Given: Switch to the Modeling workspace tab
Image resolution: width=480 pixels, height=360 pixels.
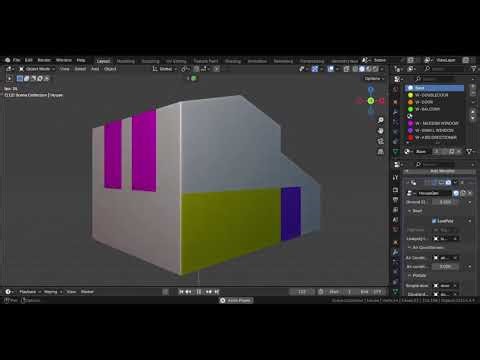Looking at the screenshot, I should click(x=126, y=61).
